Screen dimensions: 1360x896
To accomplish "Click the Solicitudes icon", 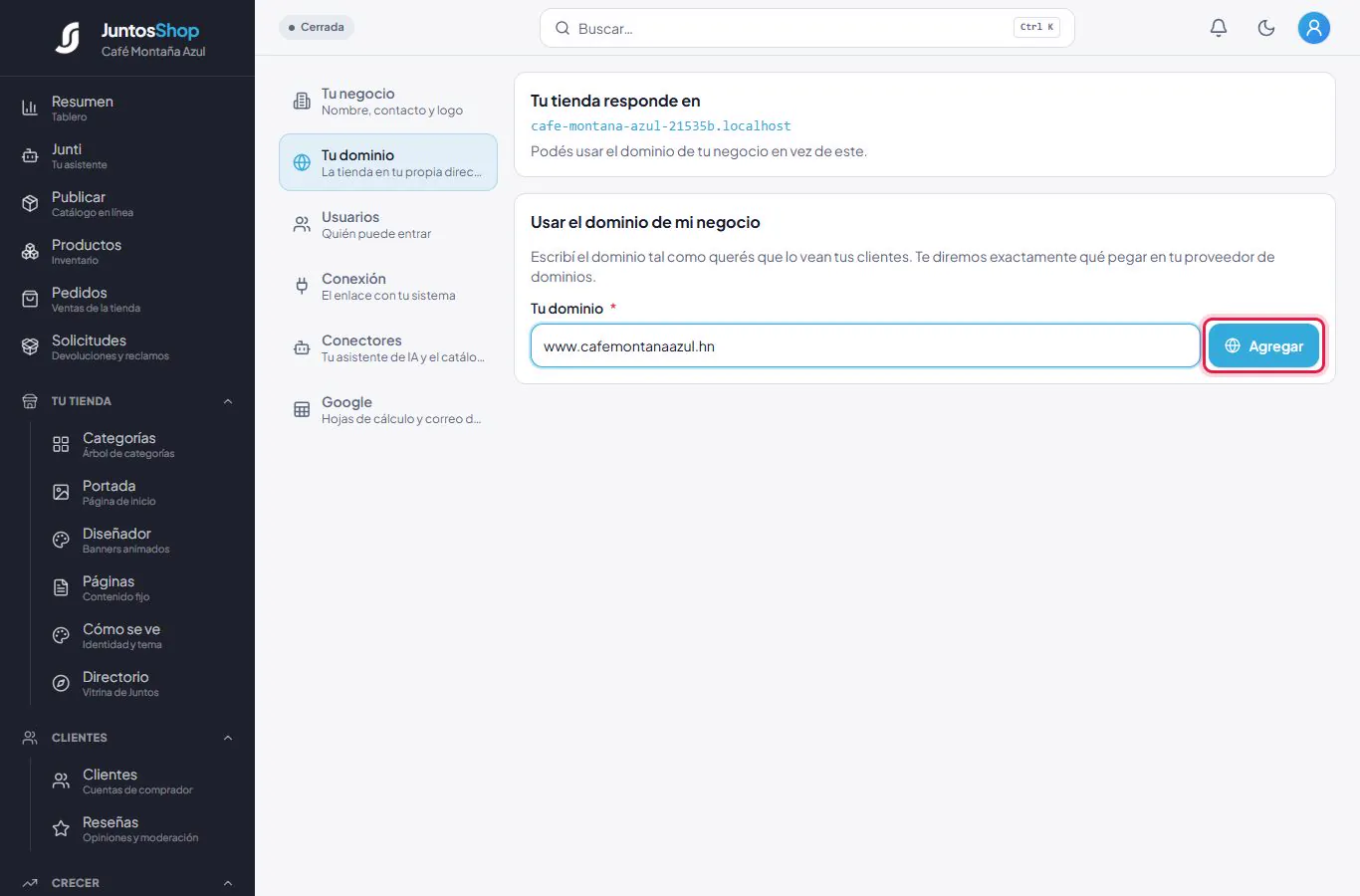I will tap(30, 346).
